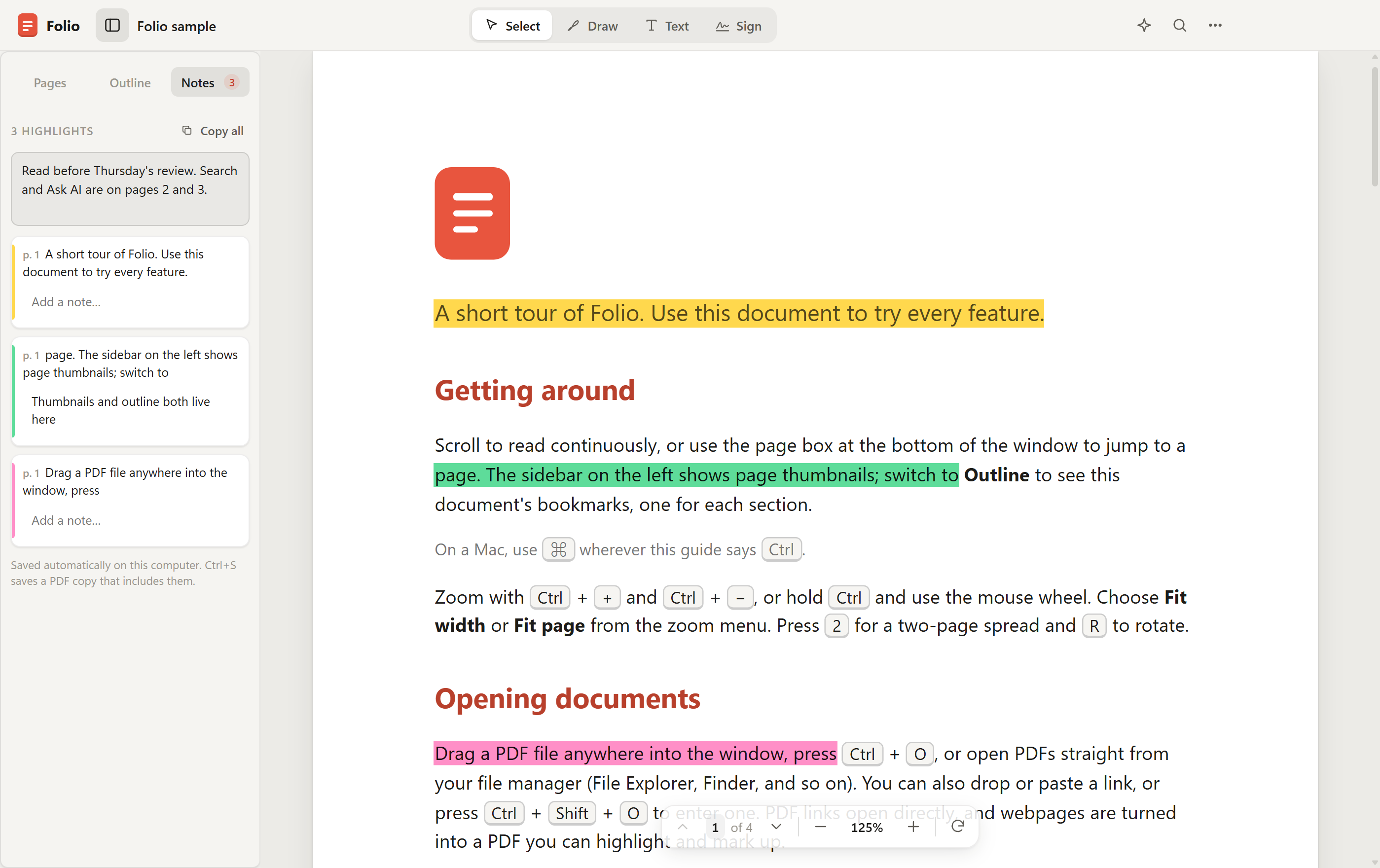Click the zoom in plus icon

pyautogui.click(x=913, y=827)
